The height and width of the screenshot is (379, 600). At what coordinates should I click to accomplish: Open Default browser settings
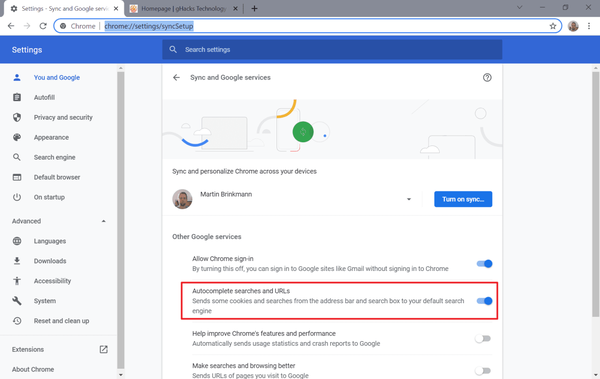[57, 177]
